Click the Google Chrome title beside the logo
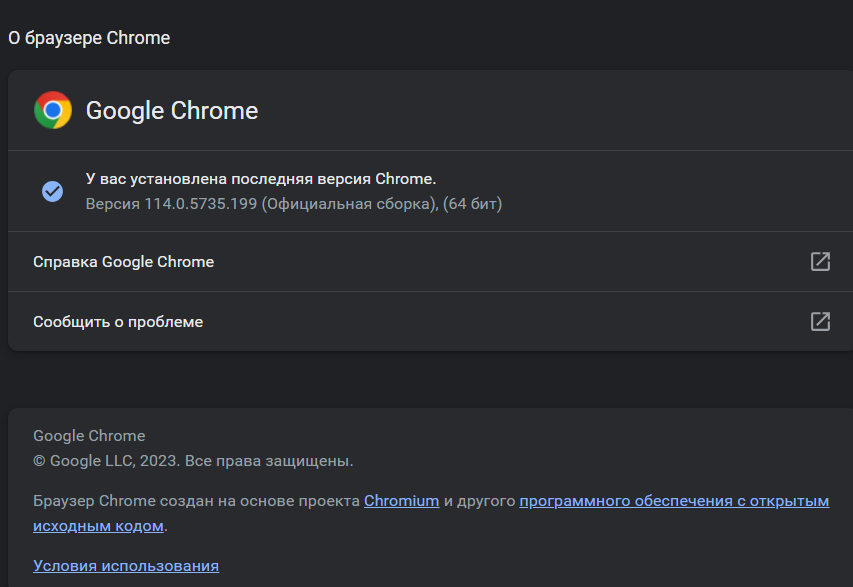853x587 pixels. 172,110
